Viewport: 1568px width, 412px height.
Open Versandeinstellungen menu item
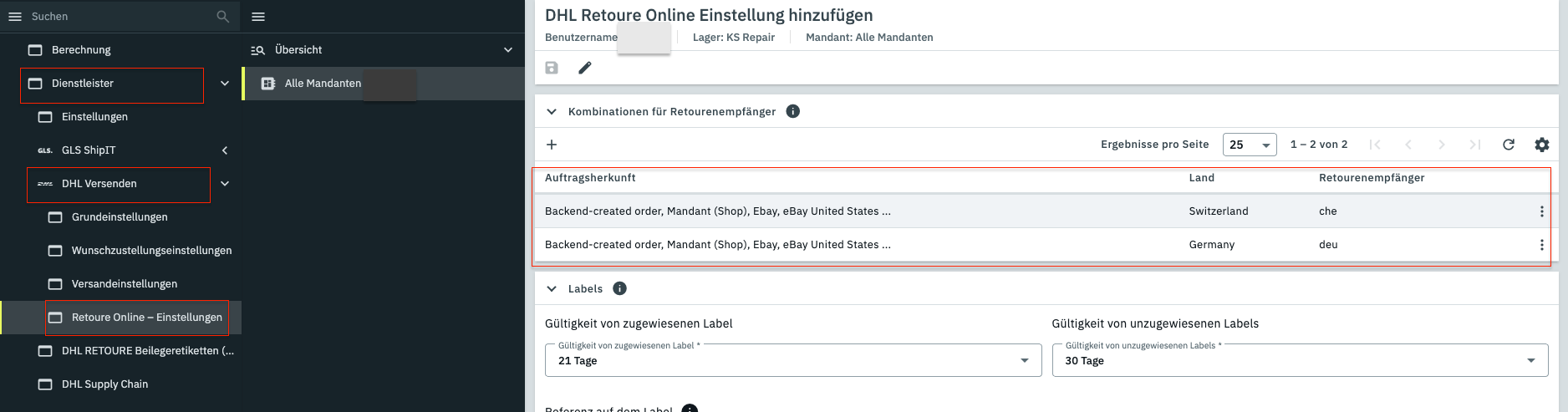pyautogui.click(x=125, y=284)
